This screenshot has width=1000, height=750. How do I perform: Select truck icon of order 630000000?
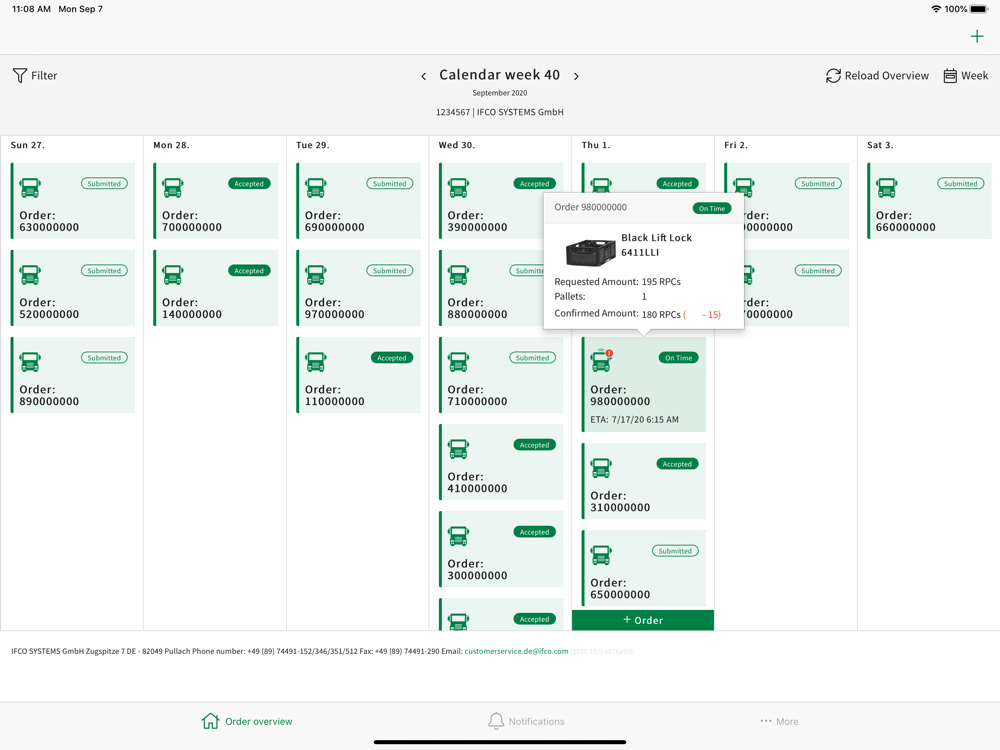[x=30, y=188]
